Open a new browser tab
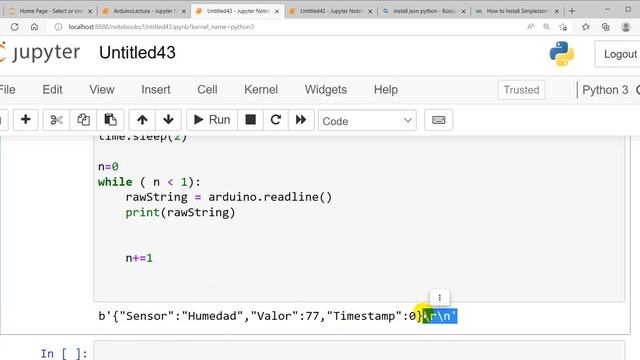 pyautogui.click(x=572, y=11)
